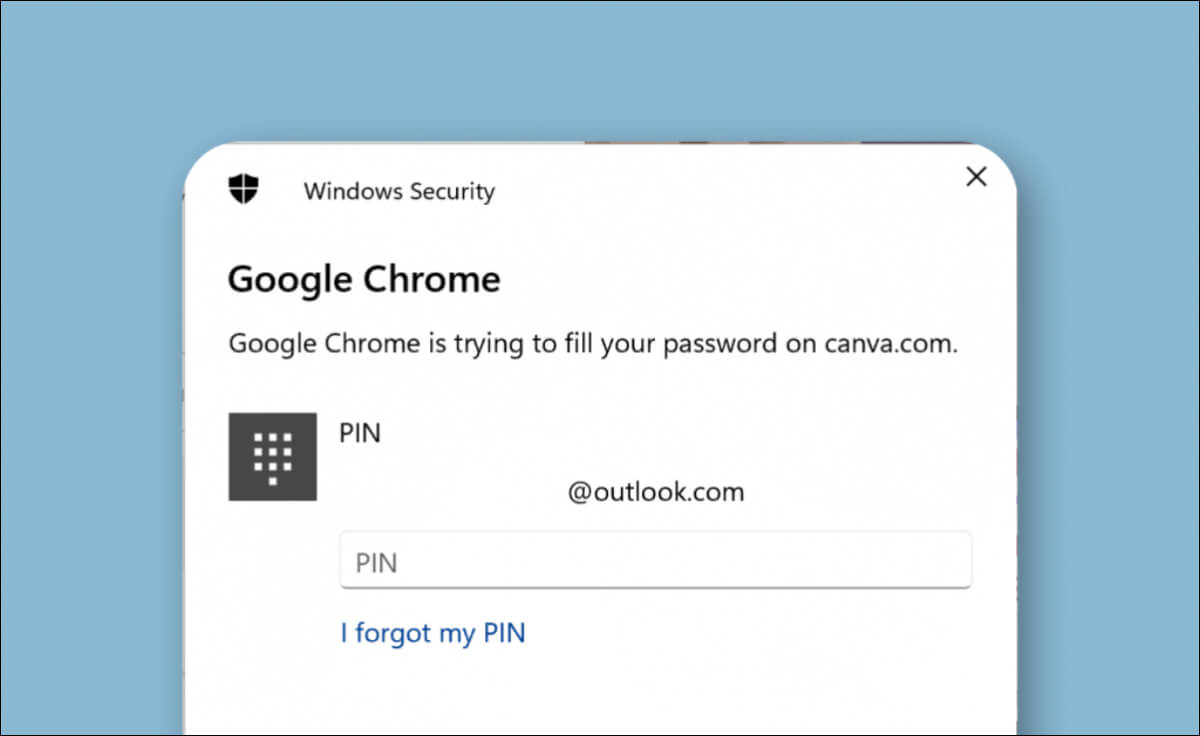
Task: Select the @outlook.com account text
Action: point(656,492)
